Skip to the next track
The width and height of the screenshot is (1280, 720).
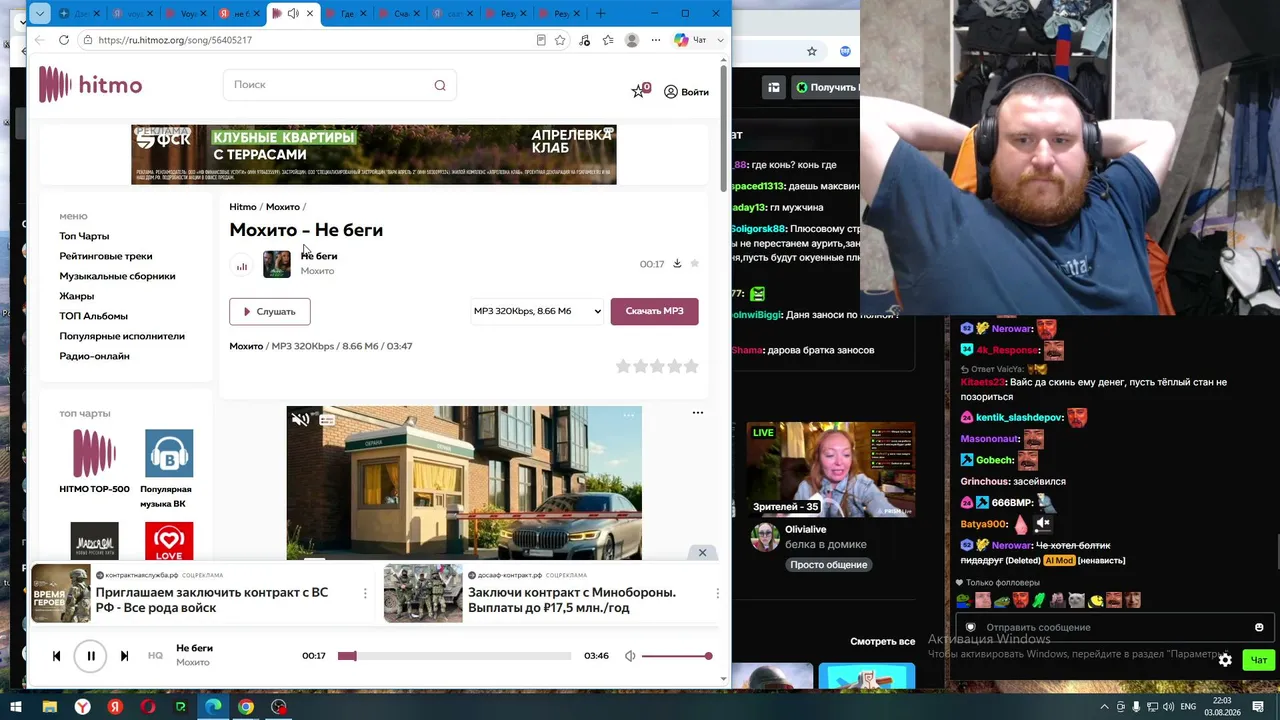(124, 656)
